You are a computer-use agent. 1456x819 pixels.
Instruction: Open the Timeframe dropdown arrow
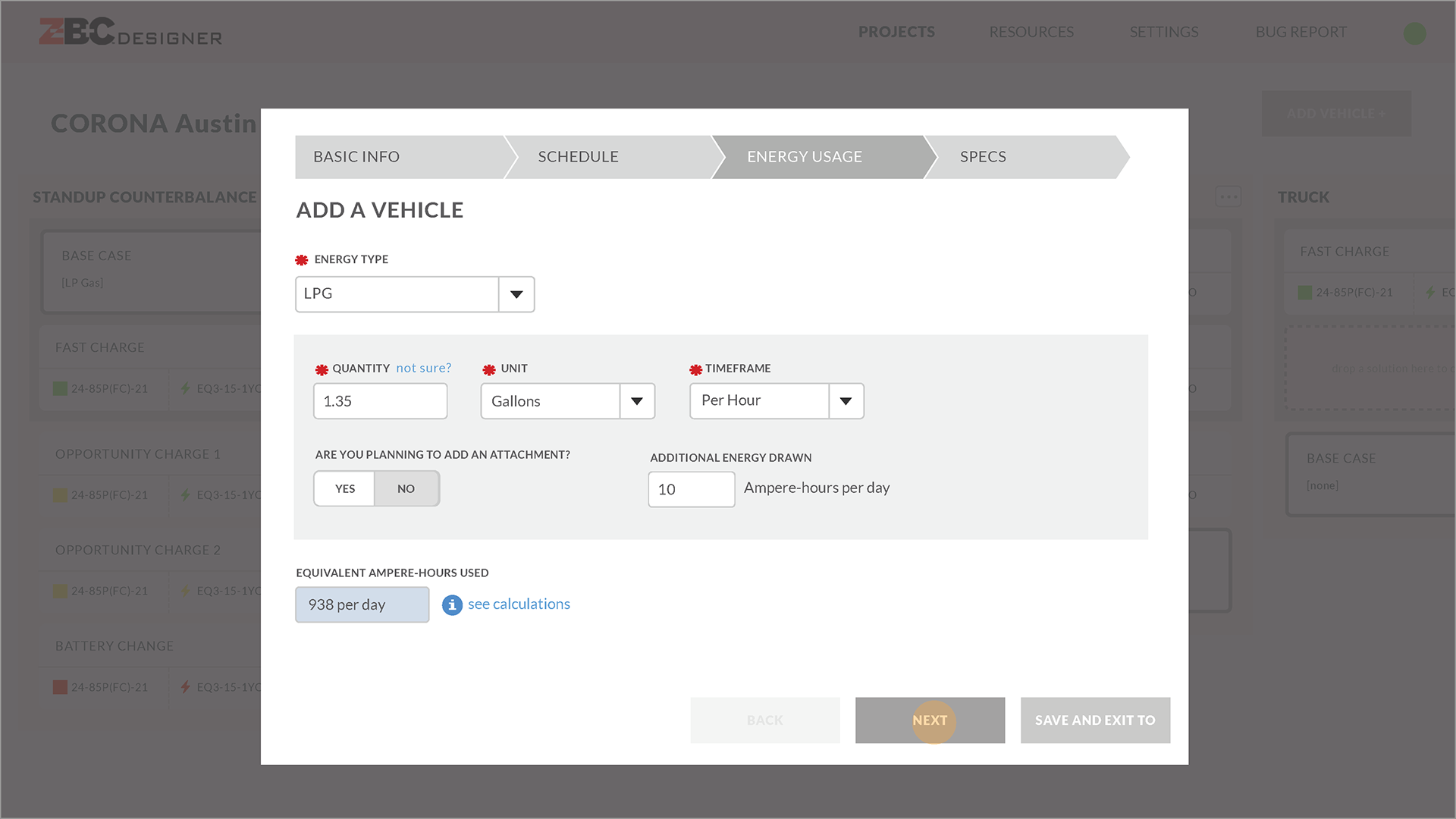[x=846, y=402]
